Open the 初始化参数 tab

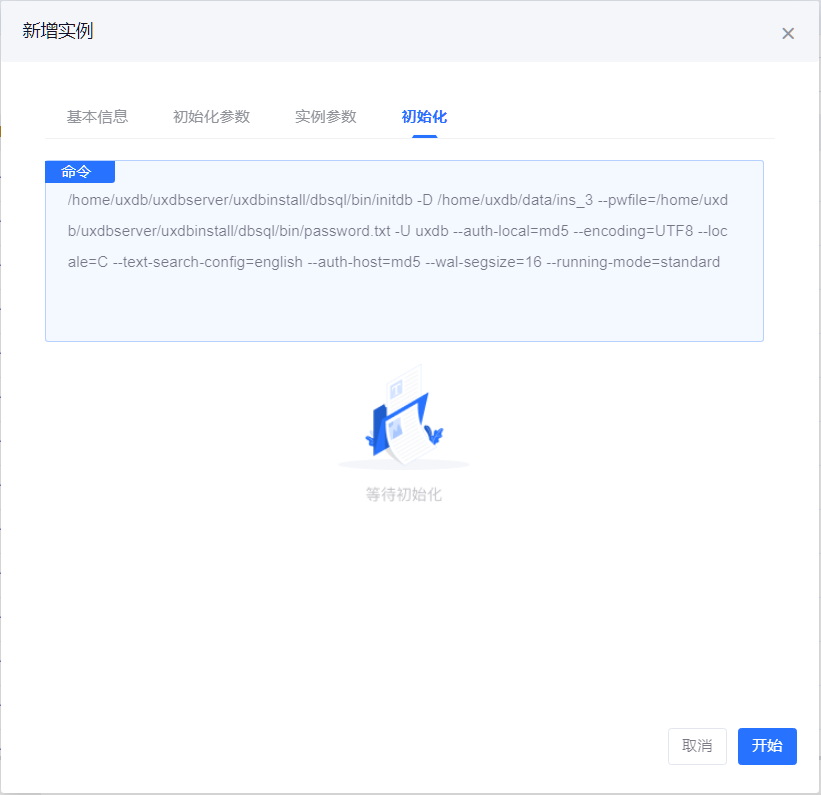coord(211,116)
